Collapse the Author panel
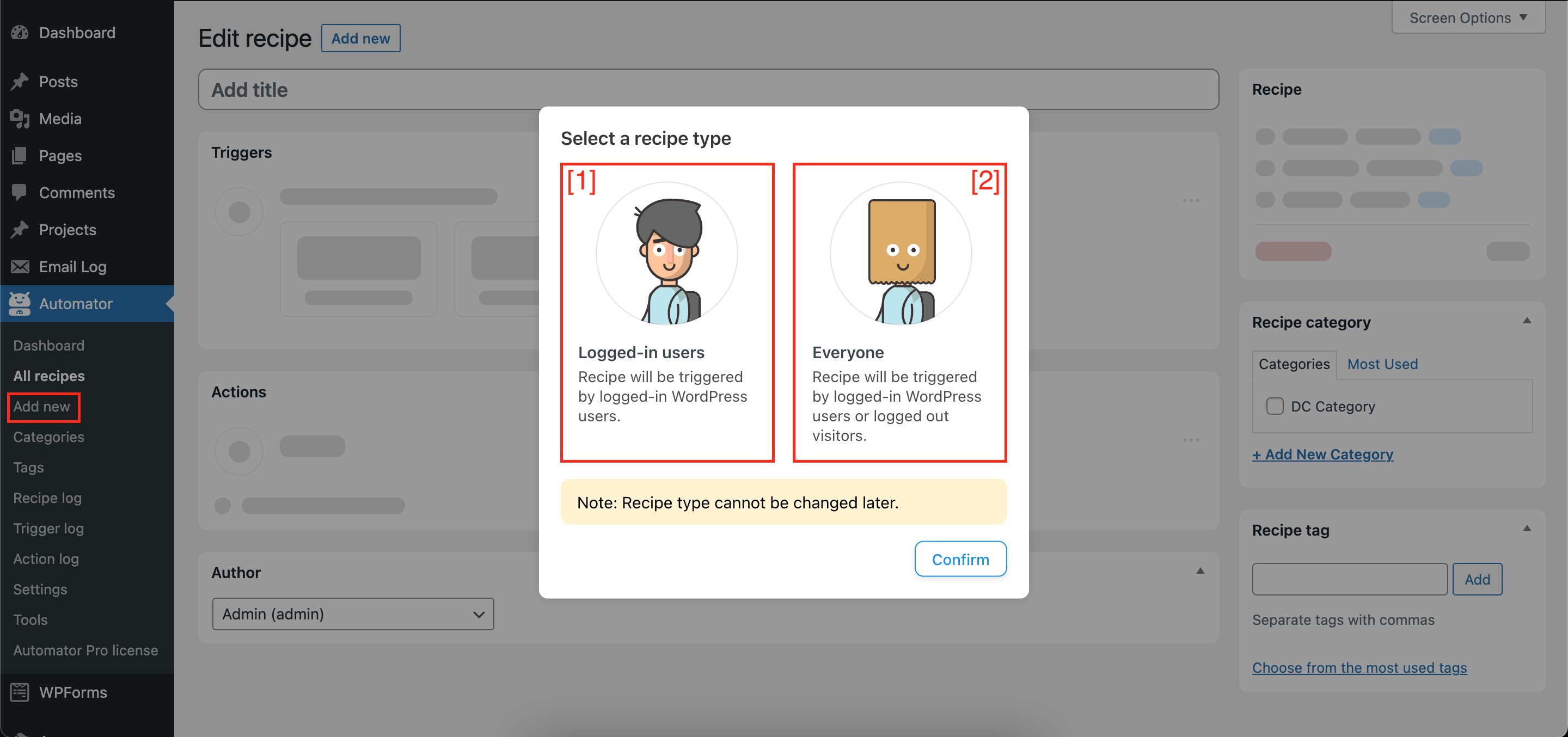Viewport: 1568px width, 737px height. 1200,572
